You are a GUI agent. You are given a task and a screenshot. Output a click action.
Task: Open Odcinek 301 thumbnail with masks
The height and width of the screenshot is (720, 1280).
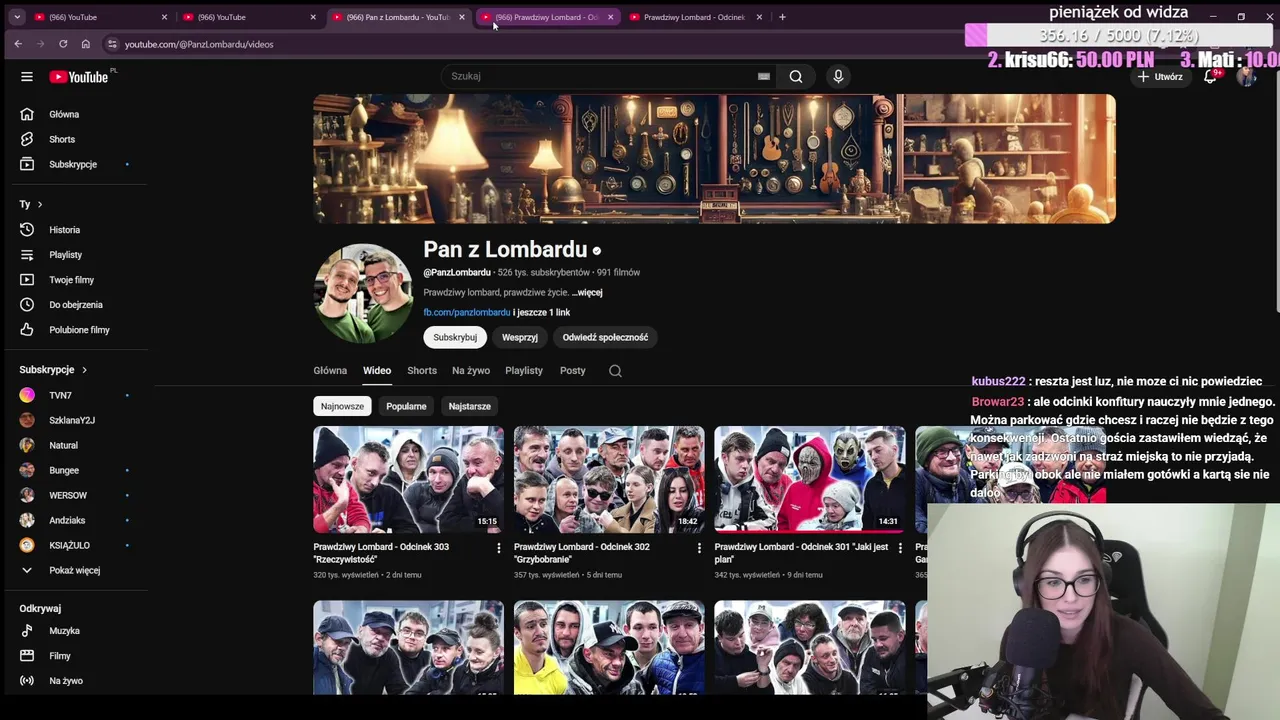810,480
